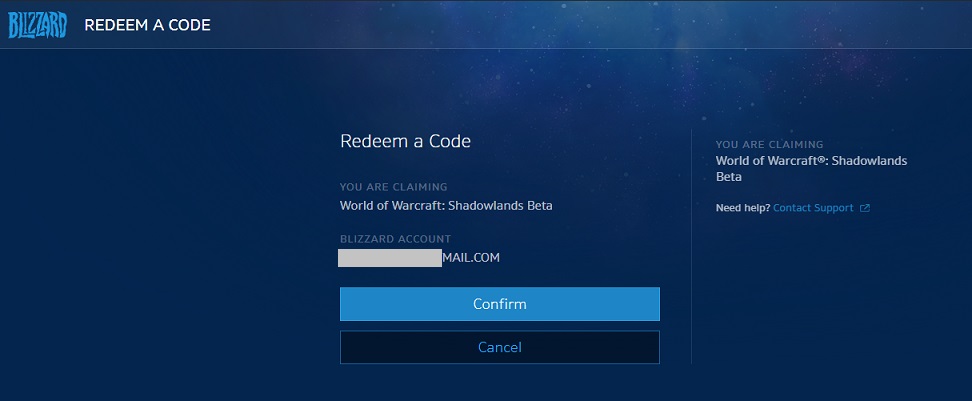The height and width of the screenshot is (401, 972).
Task: Confirm the code redemption
Action: pyautogui.click(x=500, y=304)
